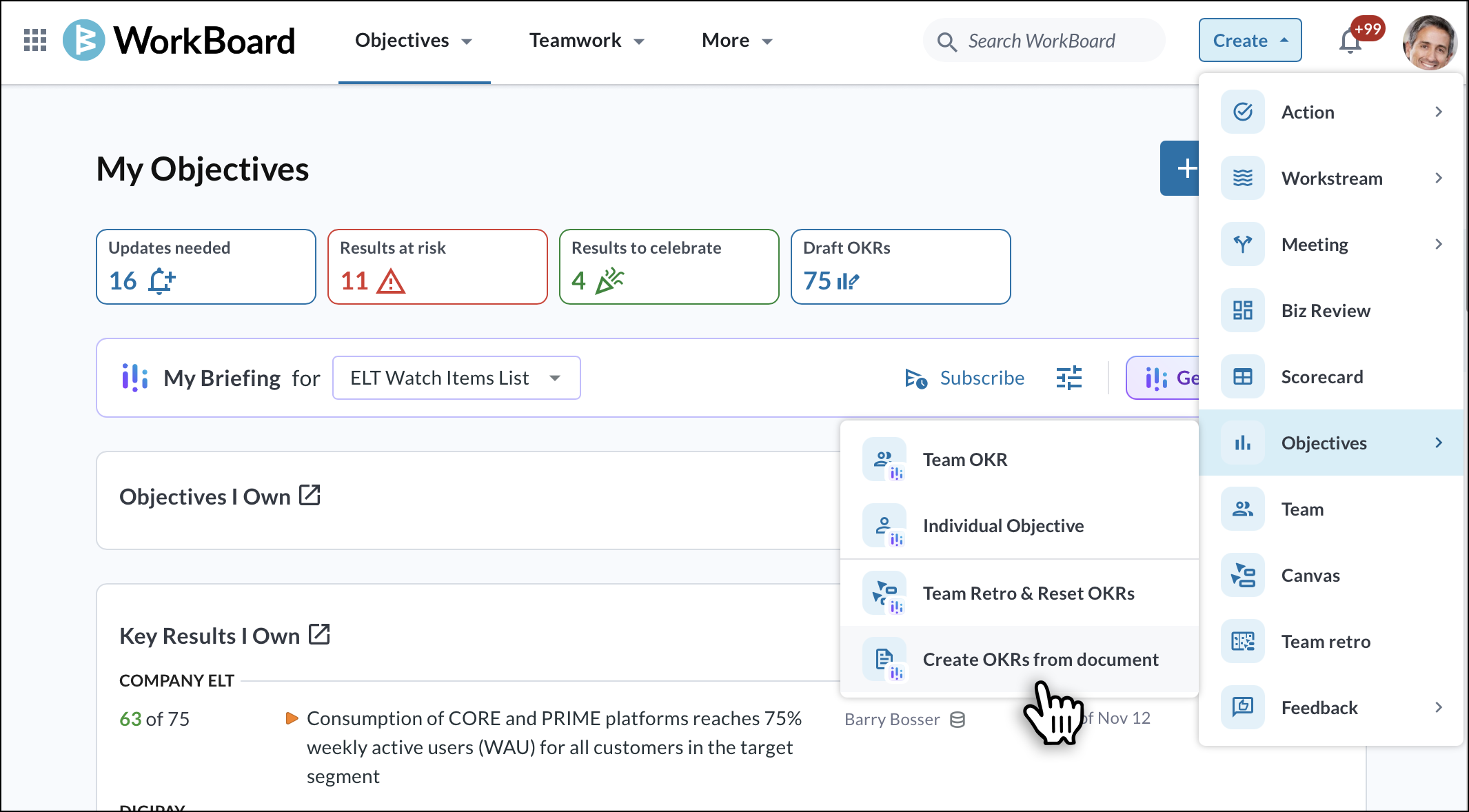Choose Team OKR in submenu
Screen dimensions: 1469x812
(x=1020, y=459)
